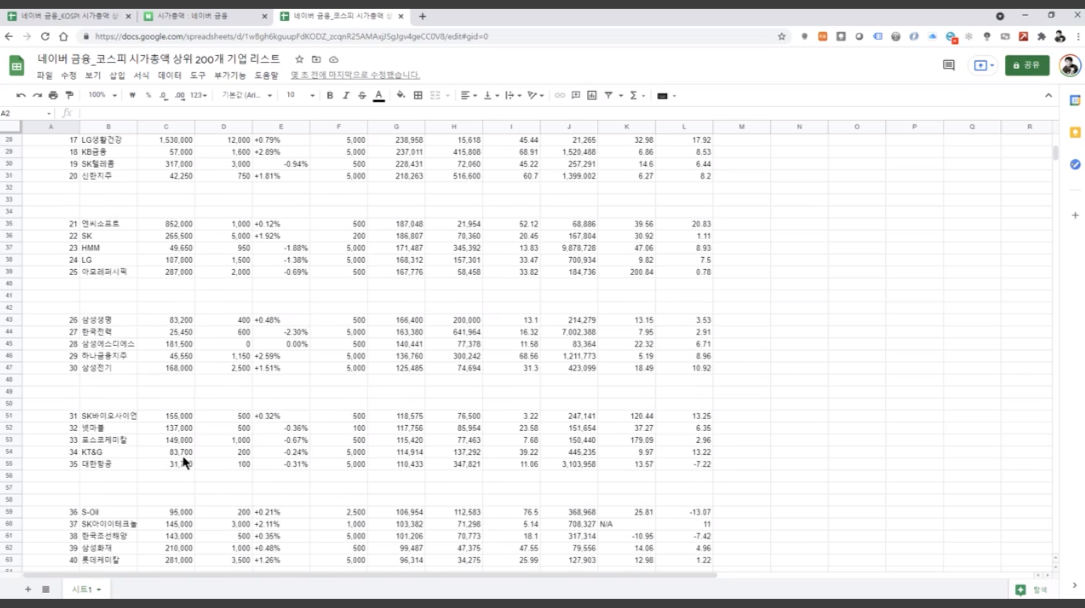
Task: Print the spreadsheet using printer icon
Action: coord(53,95)
